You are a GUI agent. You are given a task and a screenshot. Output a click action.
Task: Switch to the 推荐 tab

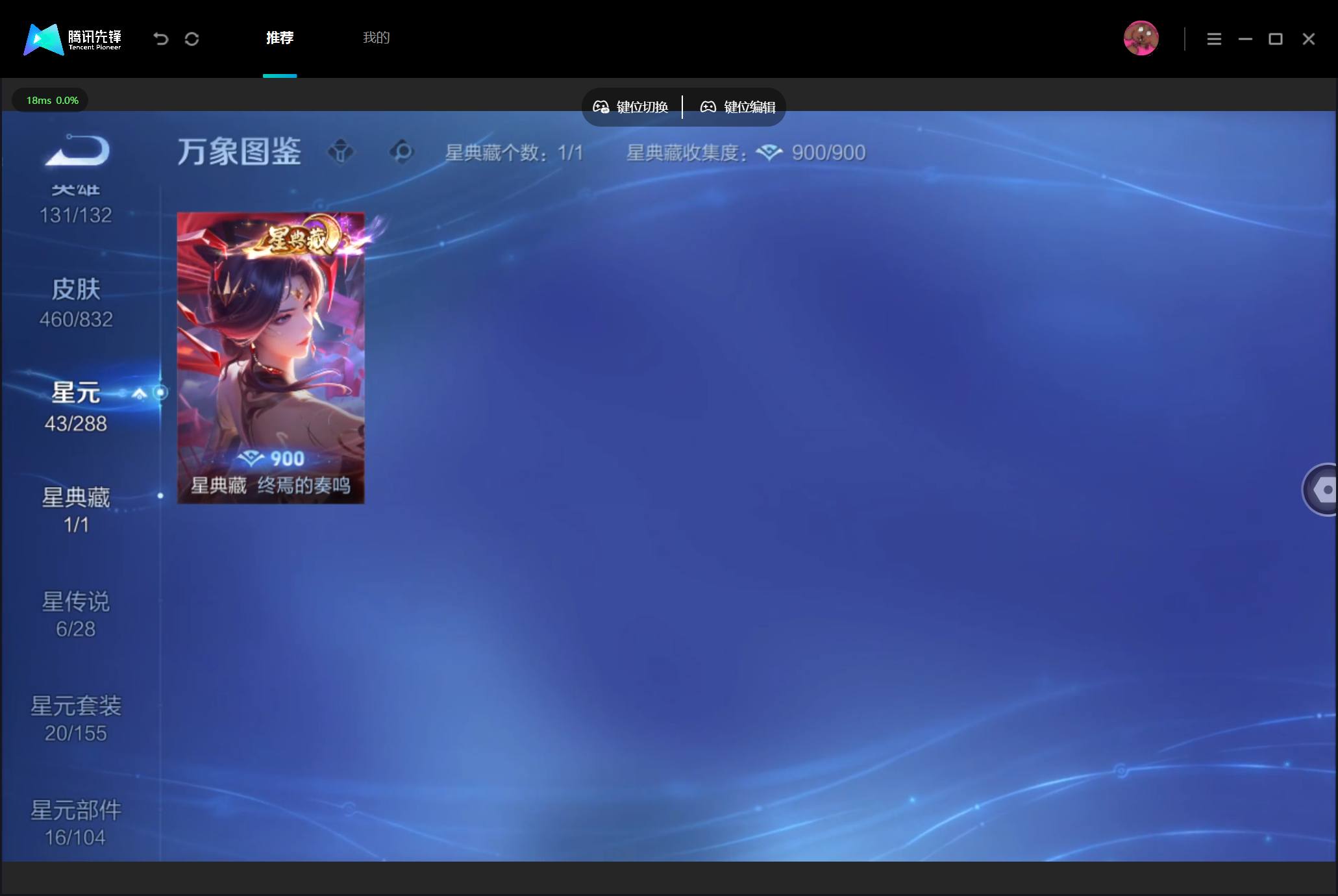click(x=280, y=38)
